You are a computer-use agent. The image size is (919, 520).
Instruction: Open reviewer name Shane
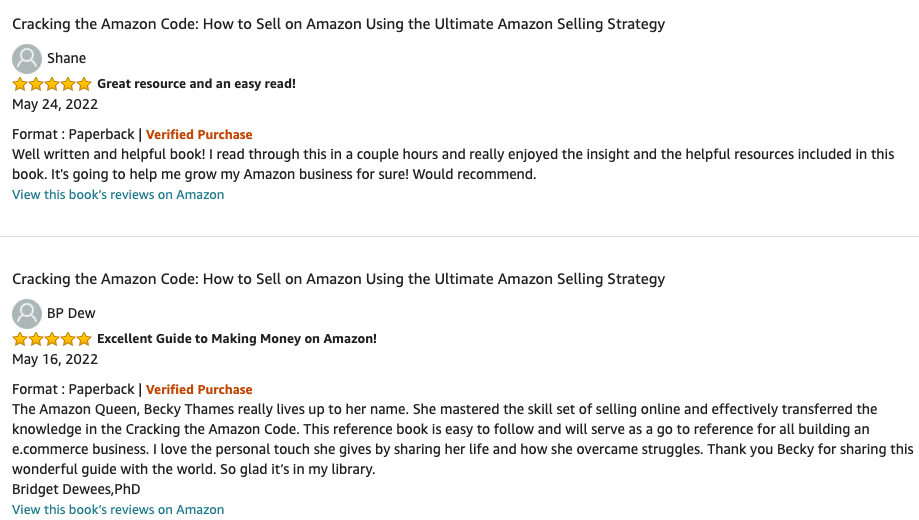tap(67, 59)
